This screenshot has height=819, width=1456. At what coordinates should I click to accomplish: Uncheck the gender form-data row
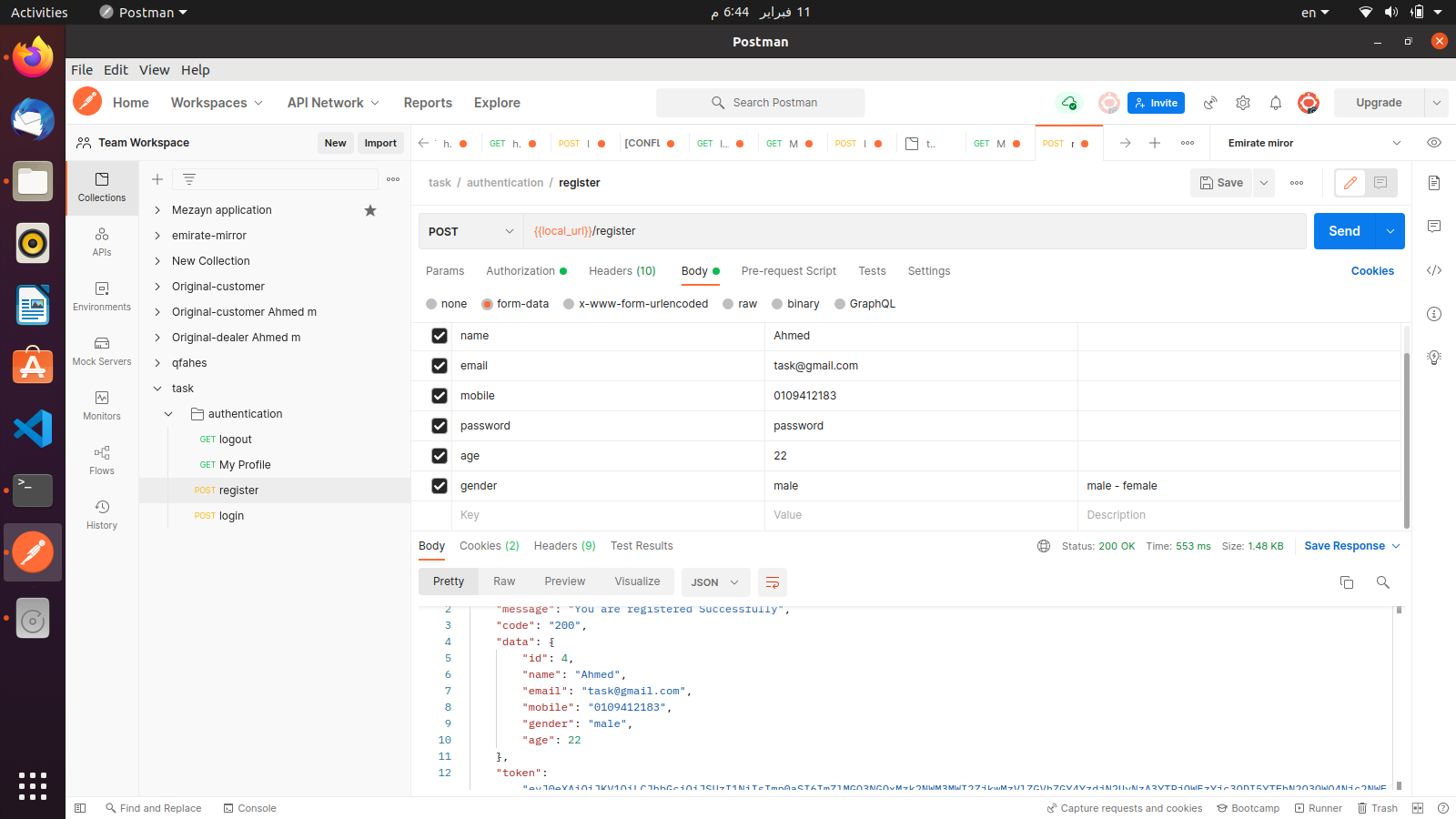(440, 486)
